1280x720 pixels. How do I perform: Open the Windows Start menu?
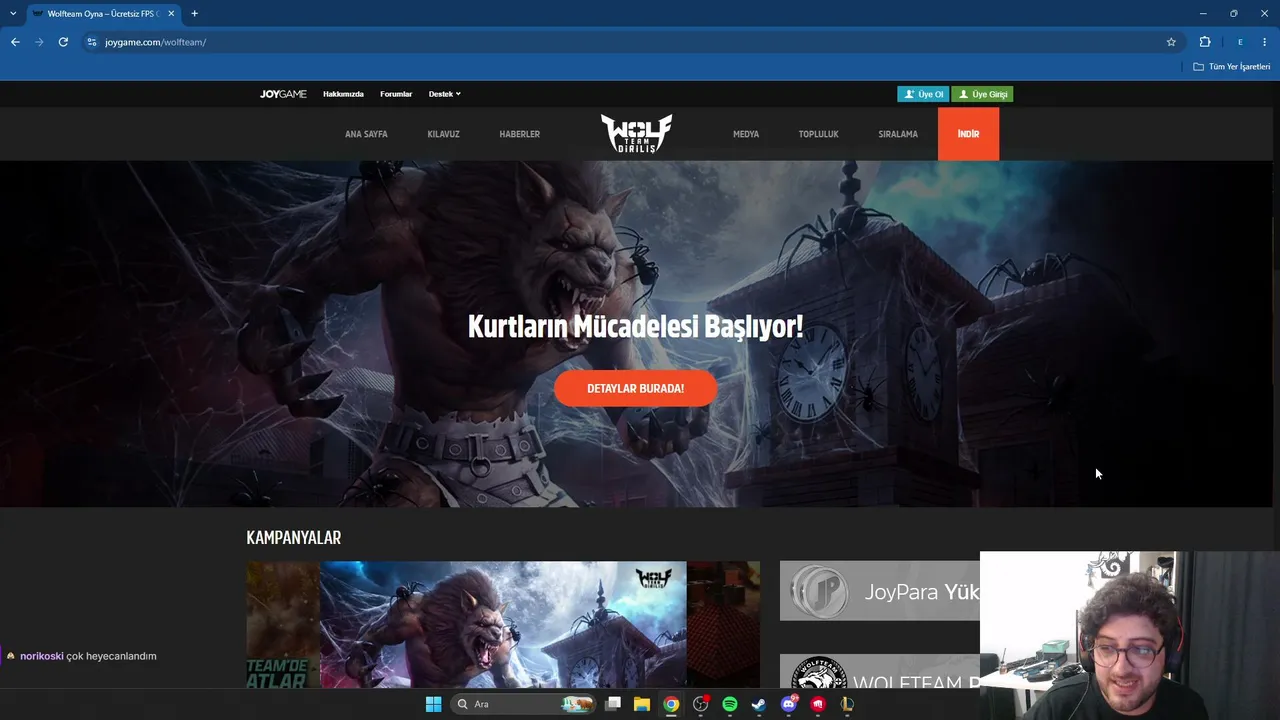[x=433, y=704]
